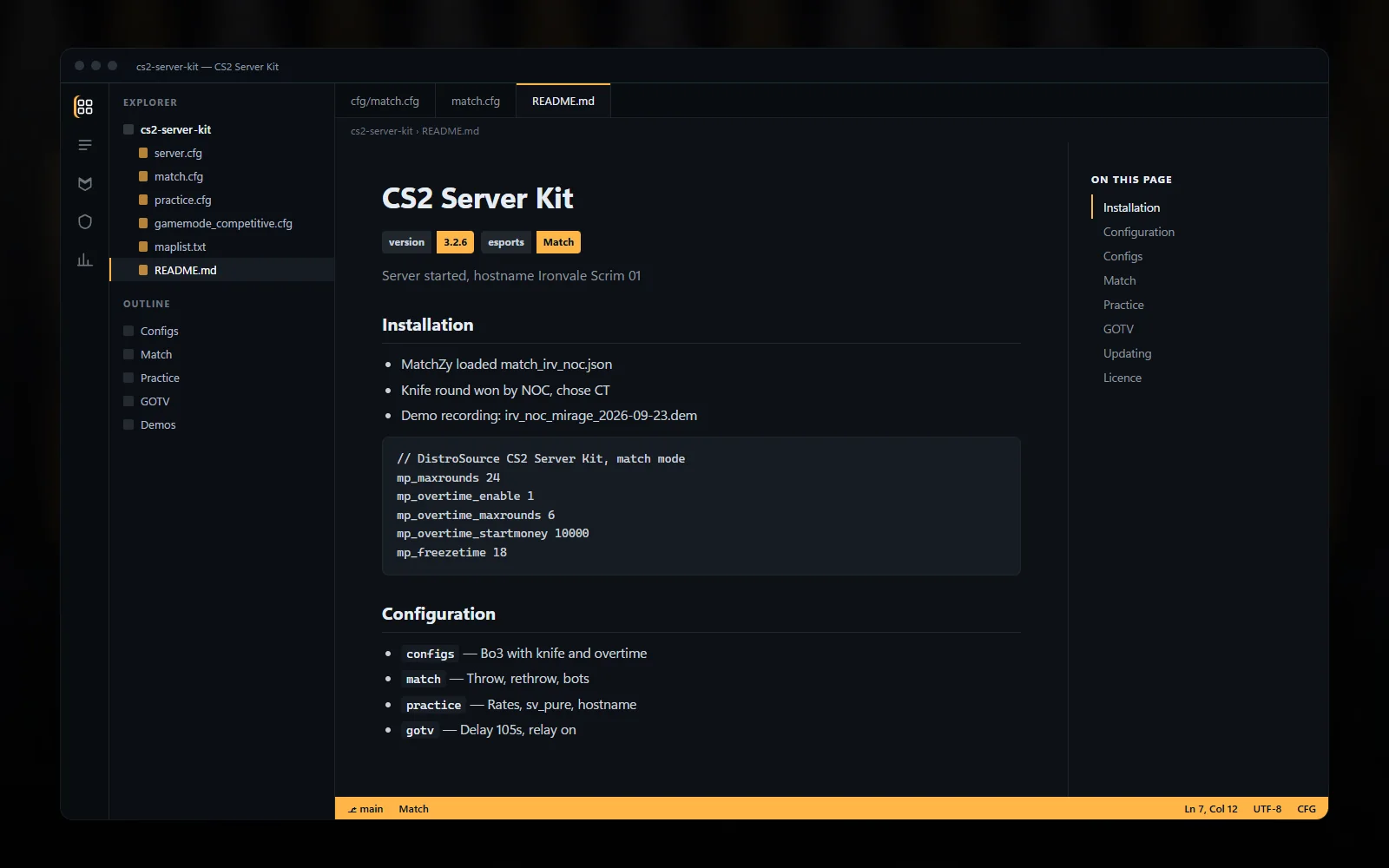
Task: Open the envelope-shaped icon in activity bar
Action: tap(84, 183)
